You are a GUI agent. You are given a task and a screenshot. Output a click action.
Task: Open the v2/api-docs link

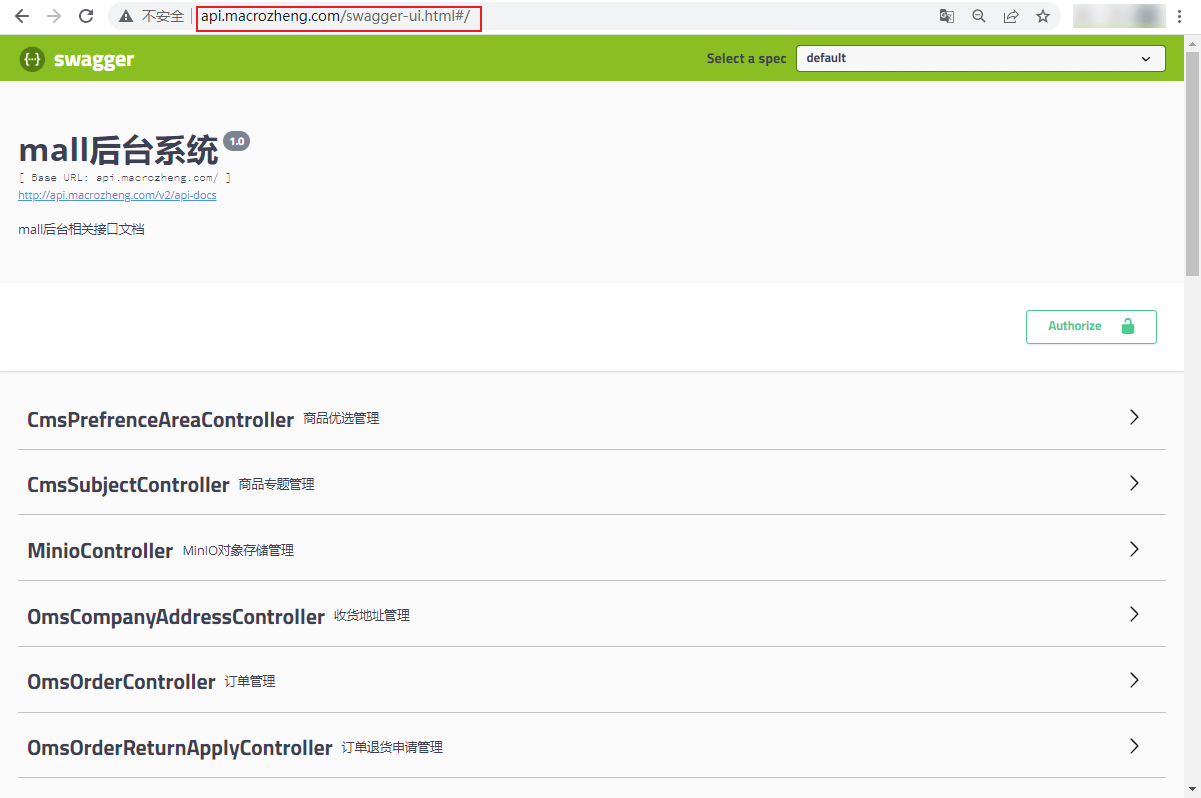click(x=117, y=195)
